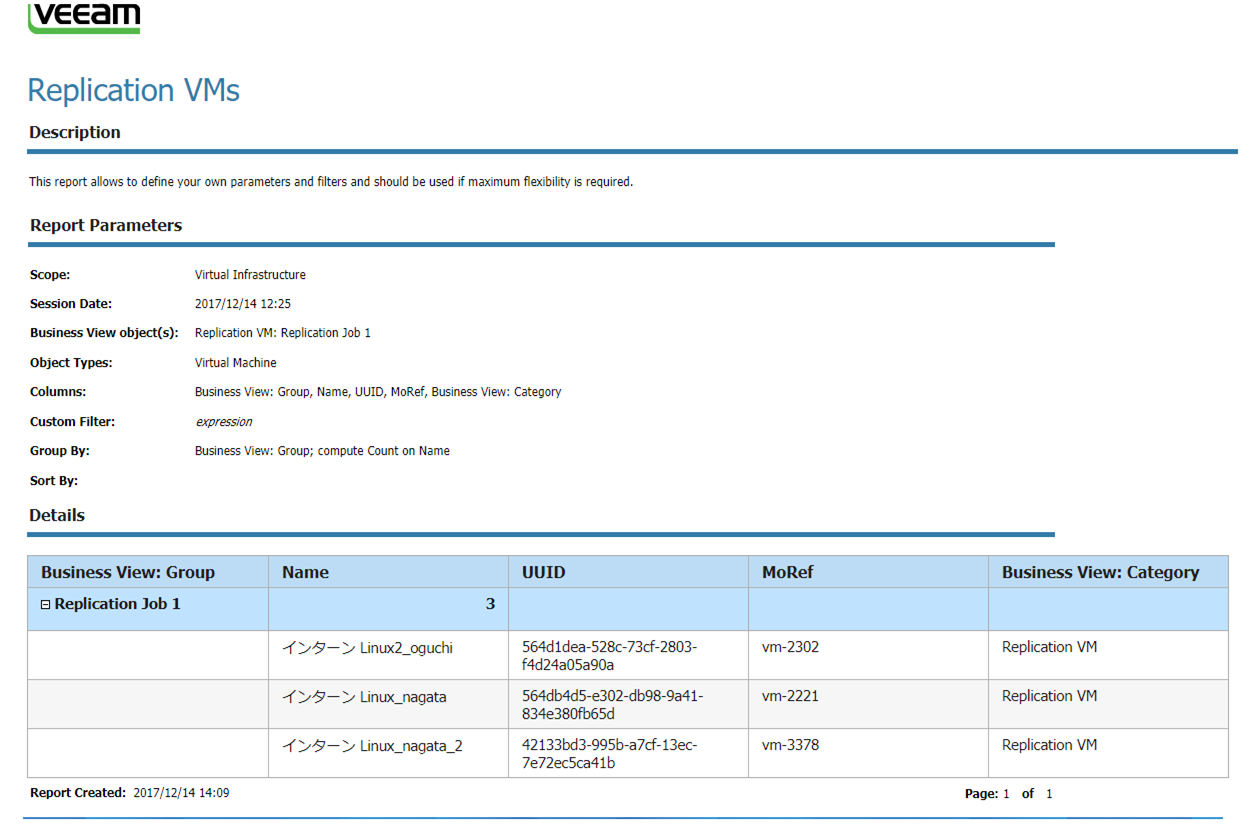Click Replication VM category for vm-2221 row
Viewport: 1250px width, 838px height.
pyautogui.click(x=1050, y=696)
